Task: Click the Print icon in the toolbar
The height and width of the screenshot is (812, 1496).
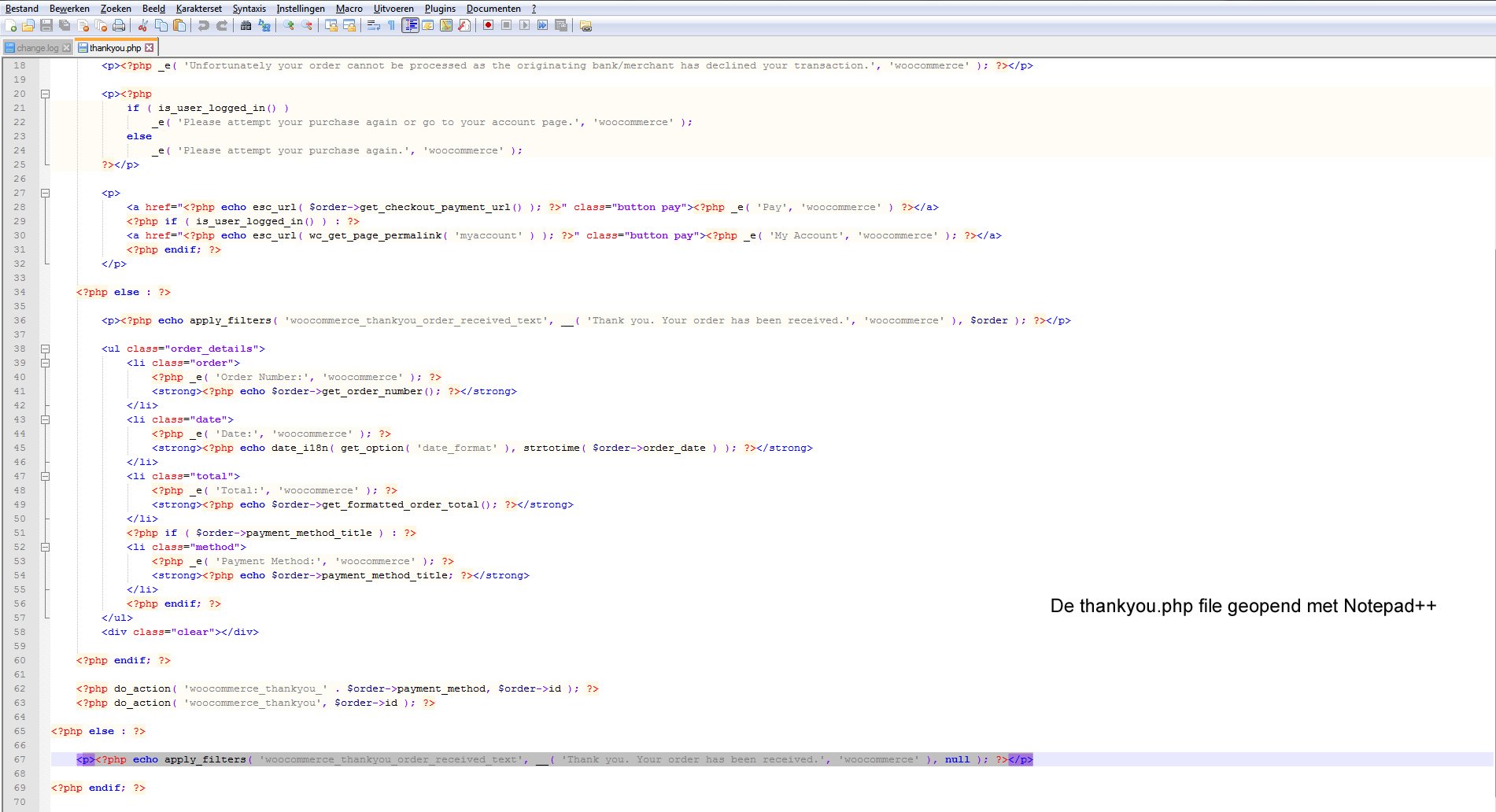Action: click(119, 25)
